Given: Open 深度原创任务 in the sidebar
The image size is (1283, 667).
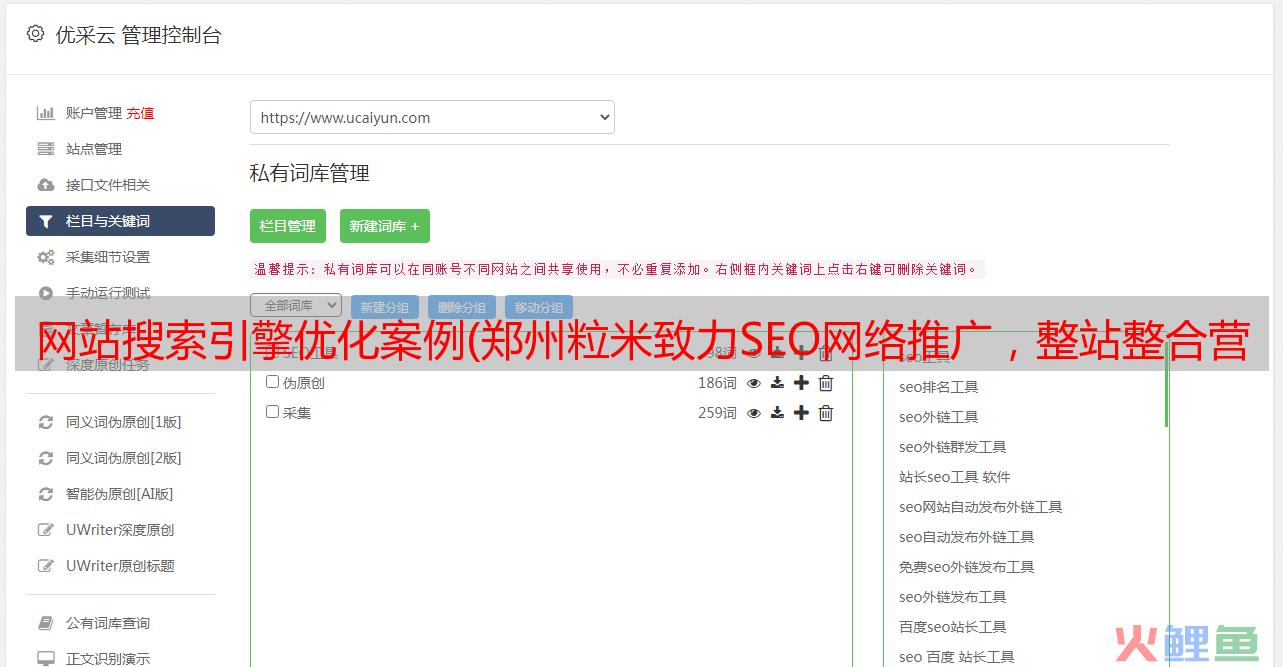Looking at the screenshot, I should tap(108, 365).
